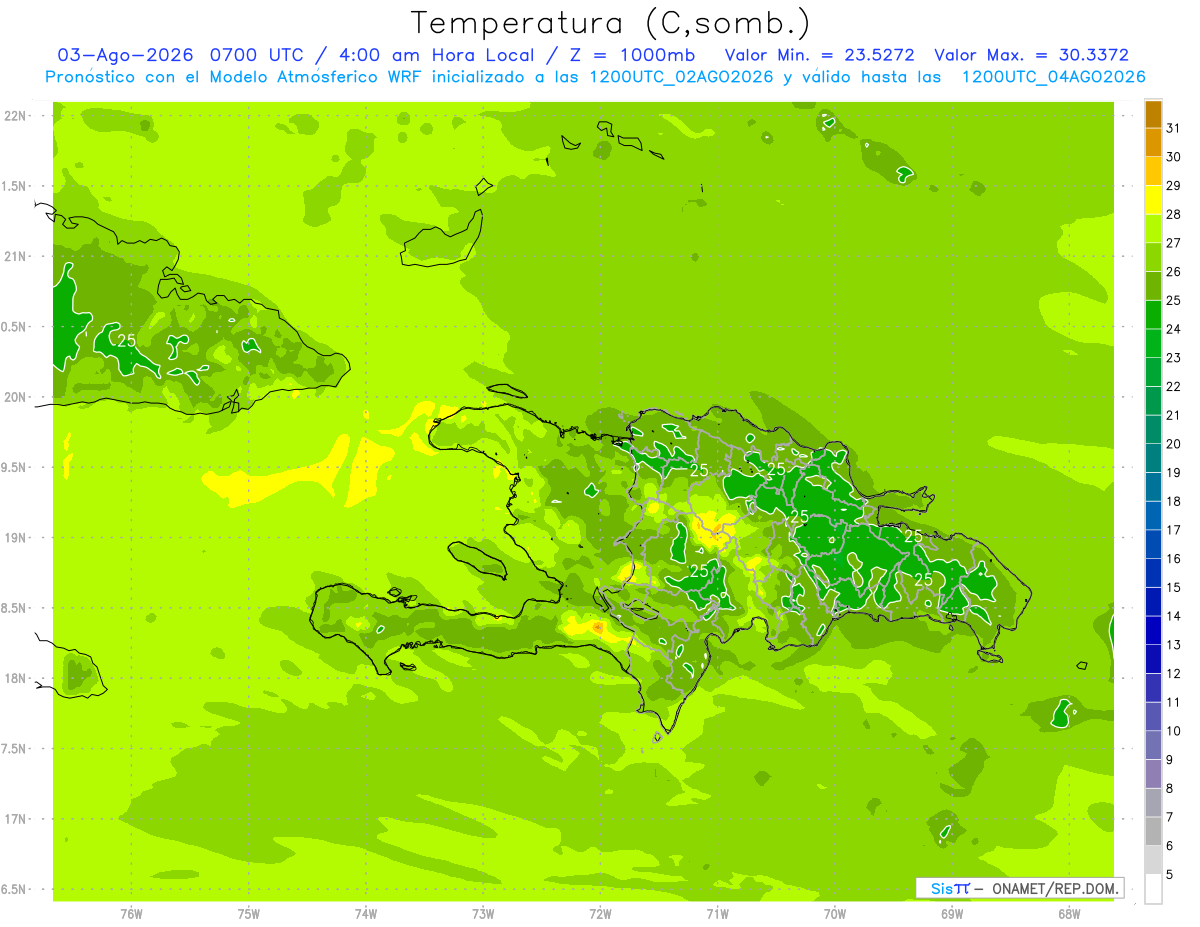Pick the yellow legend band between 28 and 29
Image resolution: width=1200 pixels, height=927 pixels.
click(1153, 200)
